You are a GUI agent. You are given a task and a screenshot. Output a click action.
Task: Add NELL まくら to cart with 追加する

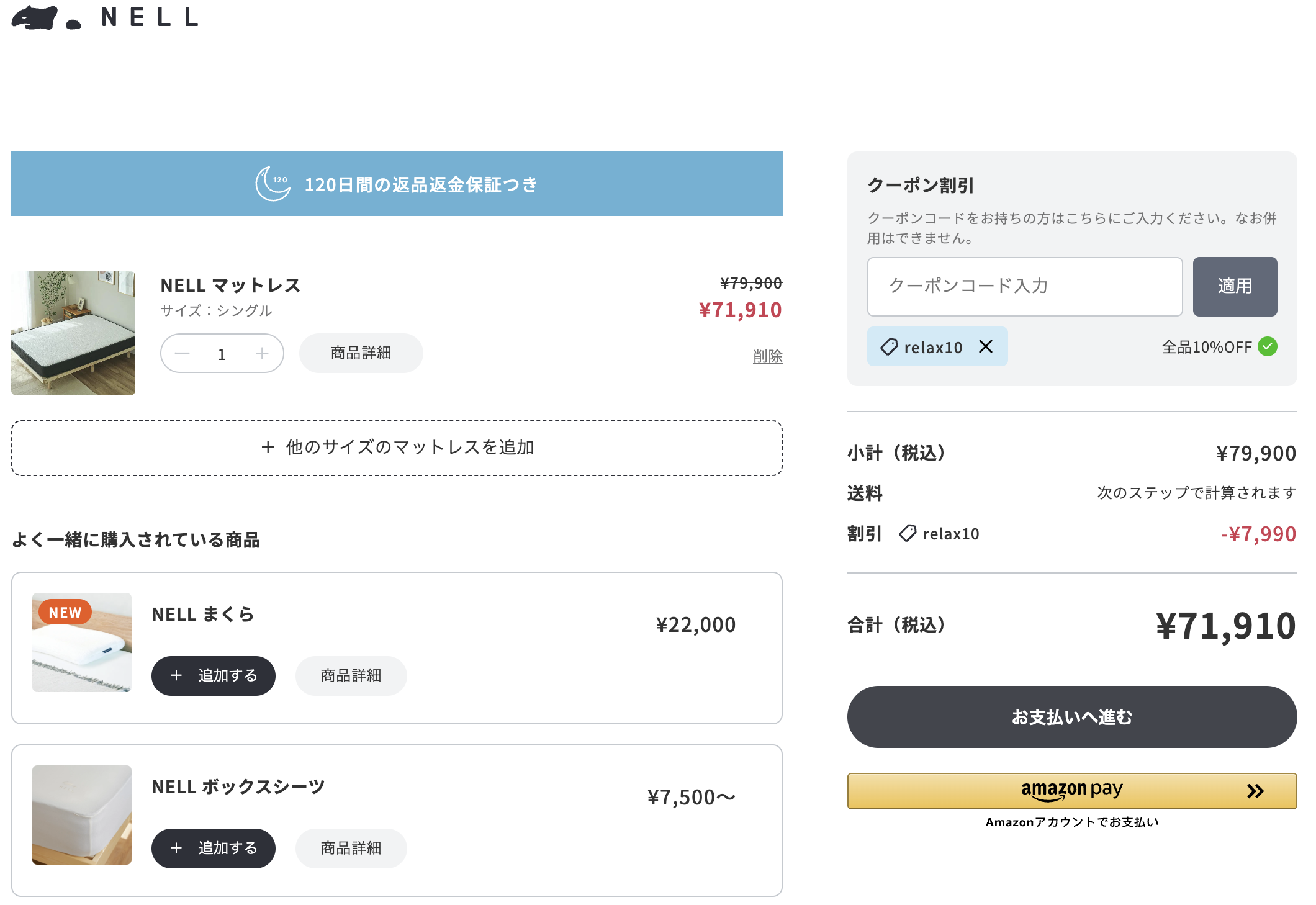(x=214, y=675)
